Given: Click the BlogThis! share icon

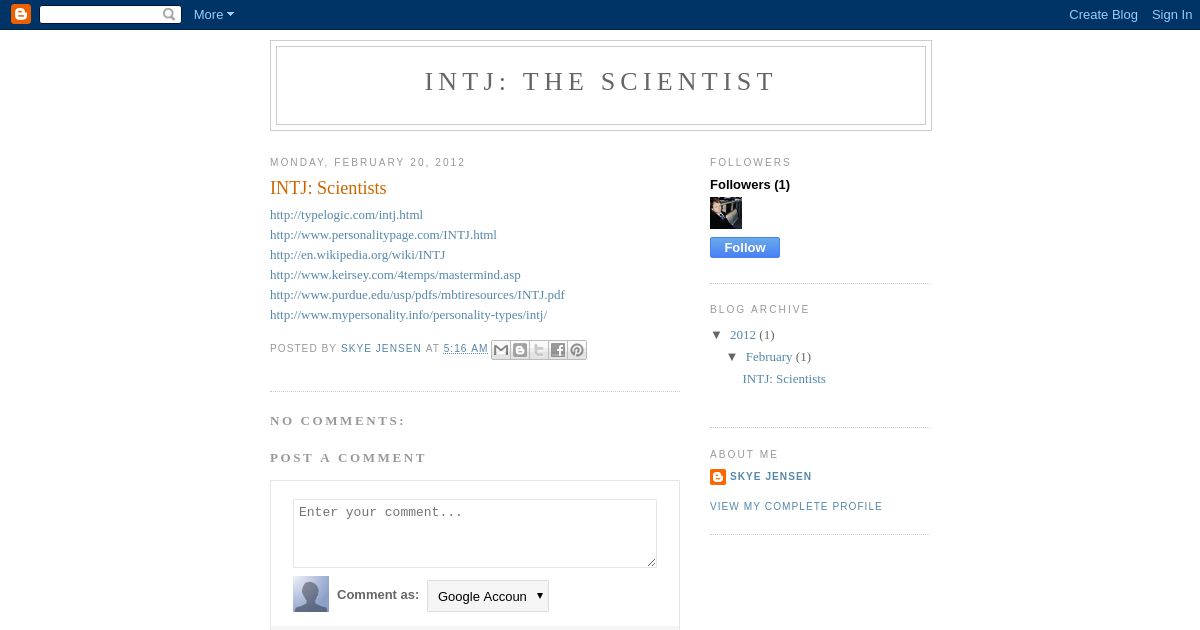Looking at the screenshot, I should pyautogui.click(x=520, y=350).
